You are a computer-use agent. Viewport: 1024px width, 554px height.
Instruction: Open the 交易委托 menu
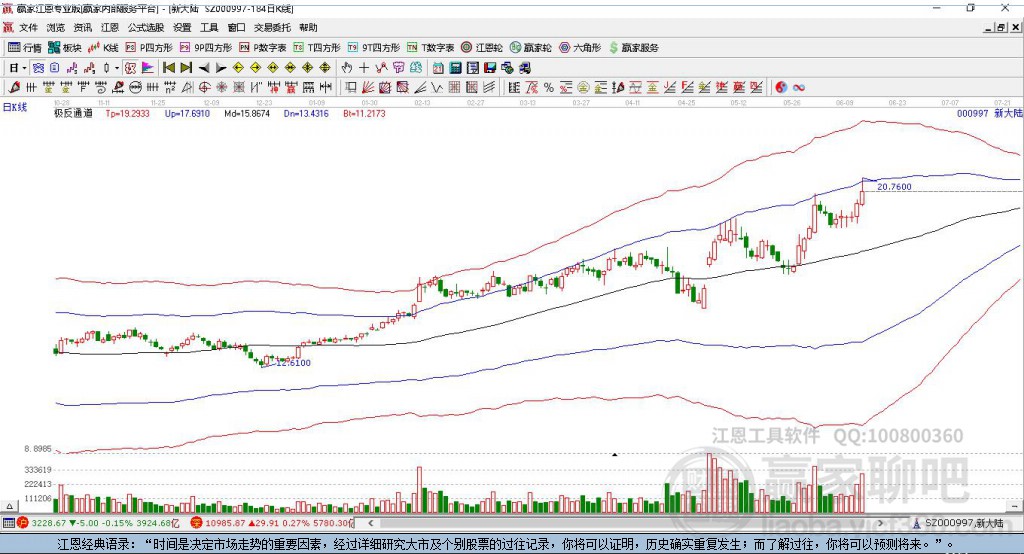(272, 27)
